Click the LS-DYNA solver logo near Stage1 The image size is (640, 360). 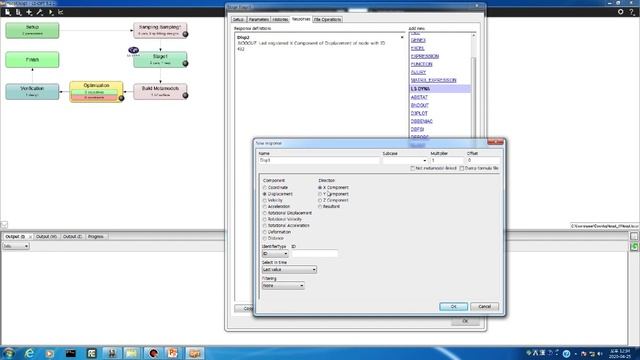tap(133, 50)
